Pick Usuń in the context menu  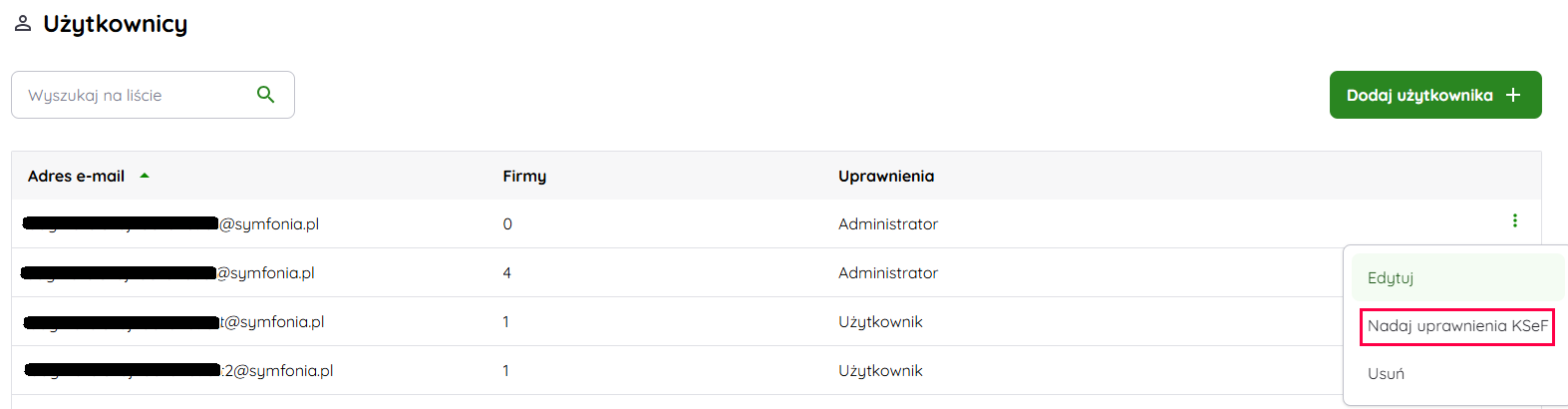coord(1386,373)
